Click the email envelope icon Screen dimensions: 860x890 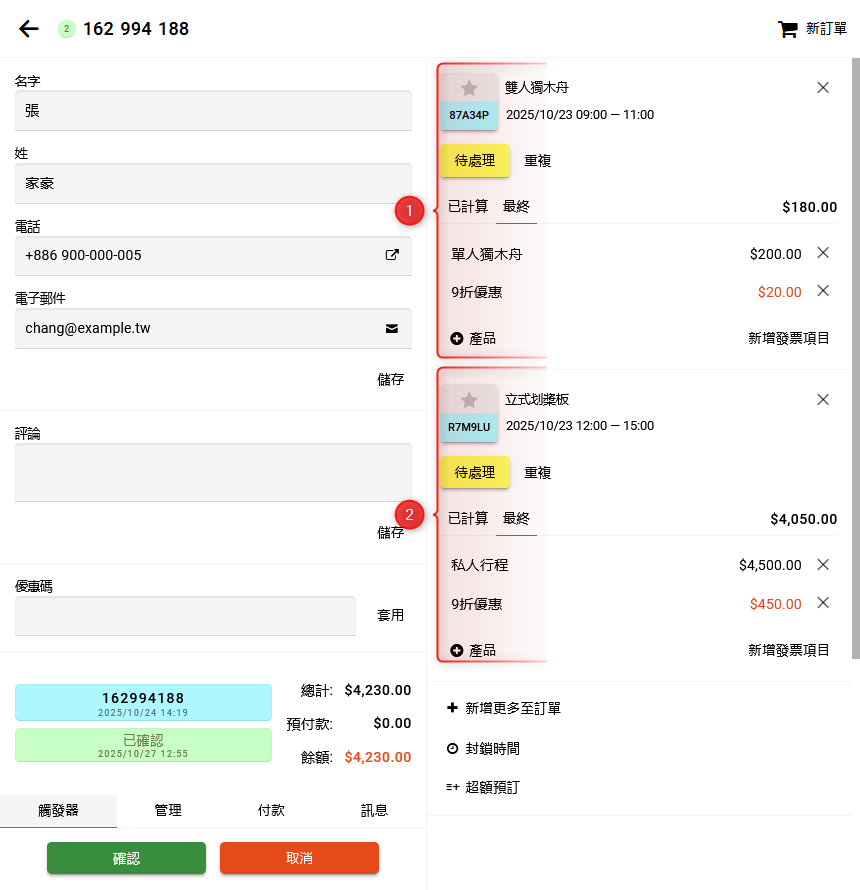pos(392,328)
